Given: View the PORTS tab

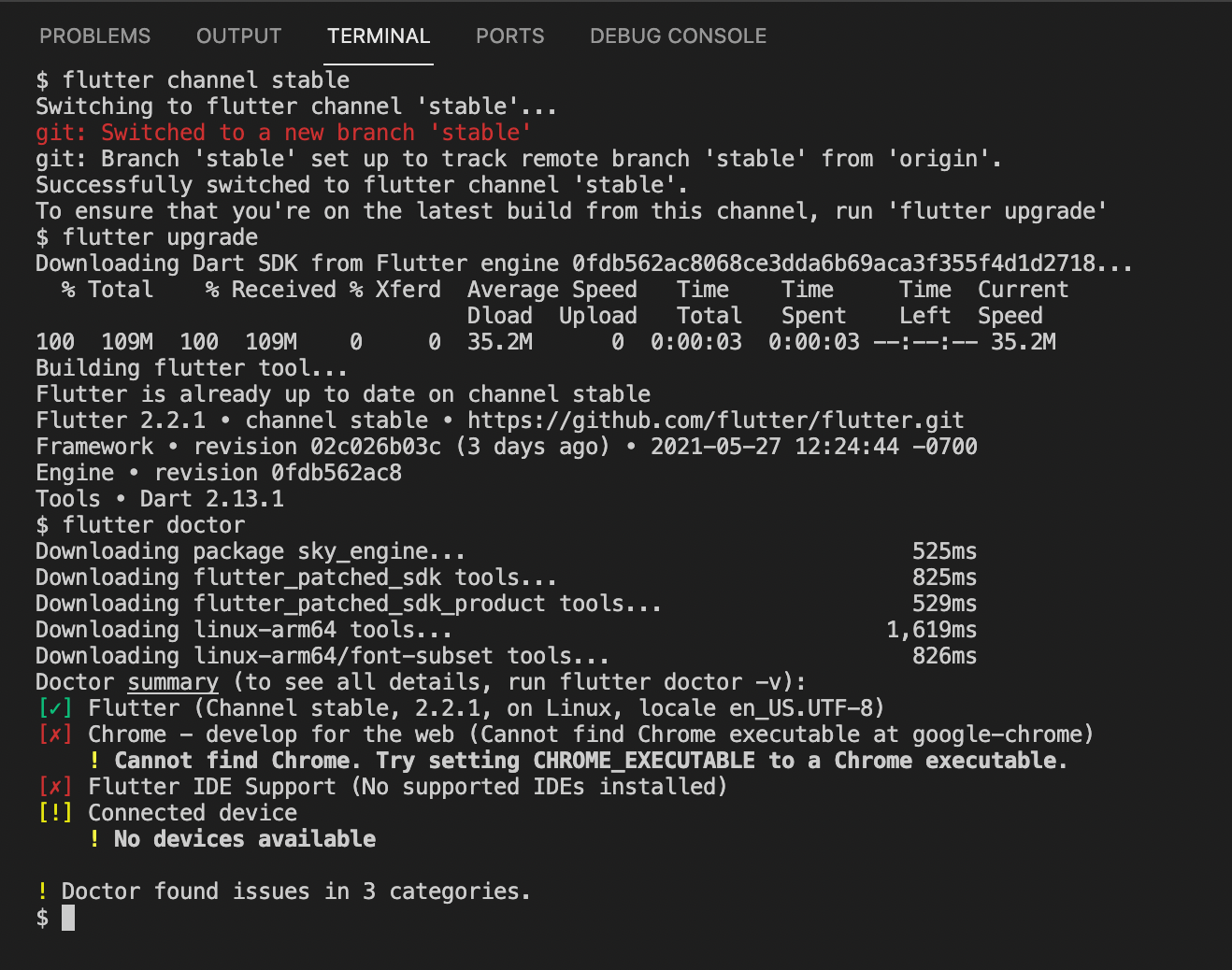Looking at the screenshot, I should [x=509, y=36].
